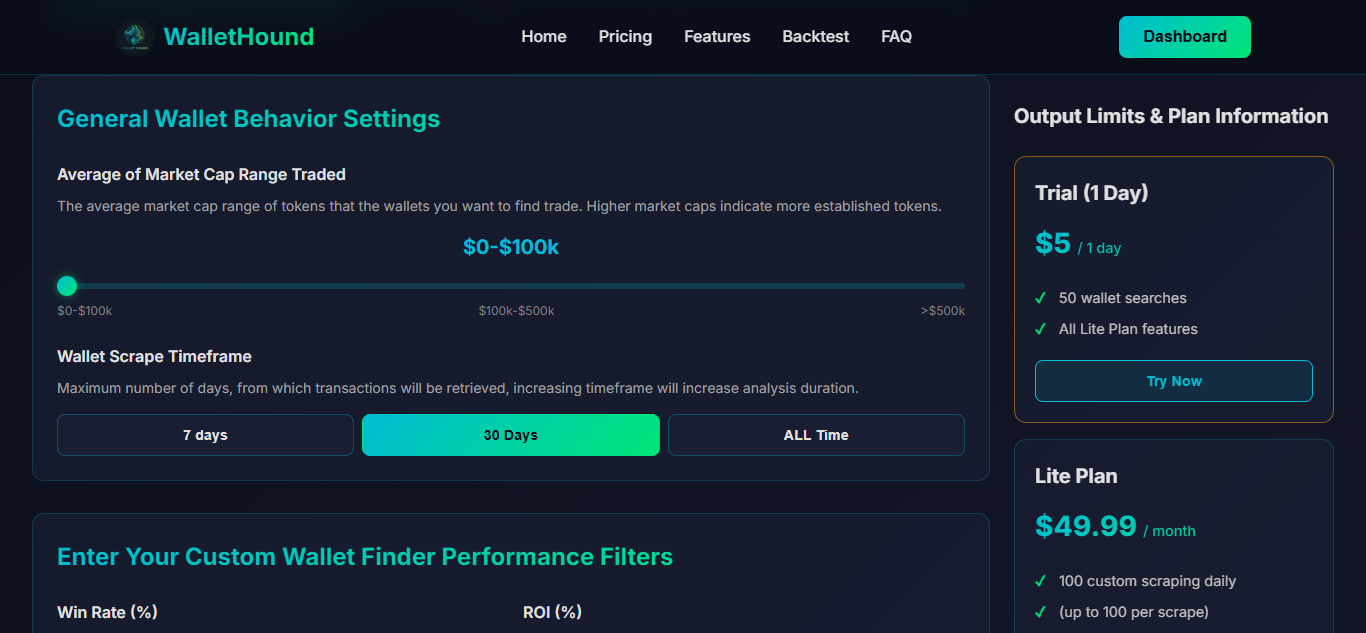This screenshot has width=1366, height=633.
Task: Click Try Now for the Trial plan
Action: [x=1173, y=381]
